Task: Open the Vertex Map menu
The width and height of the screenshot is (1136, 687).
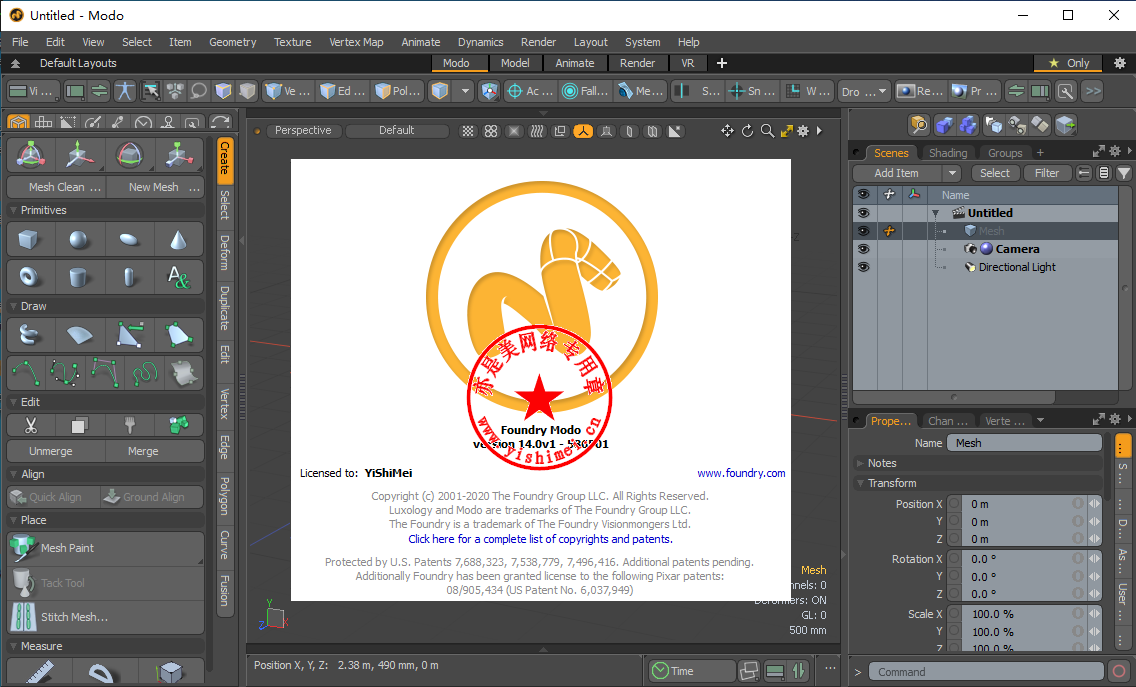Action: point(356,42)
